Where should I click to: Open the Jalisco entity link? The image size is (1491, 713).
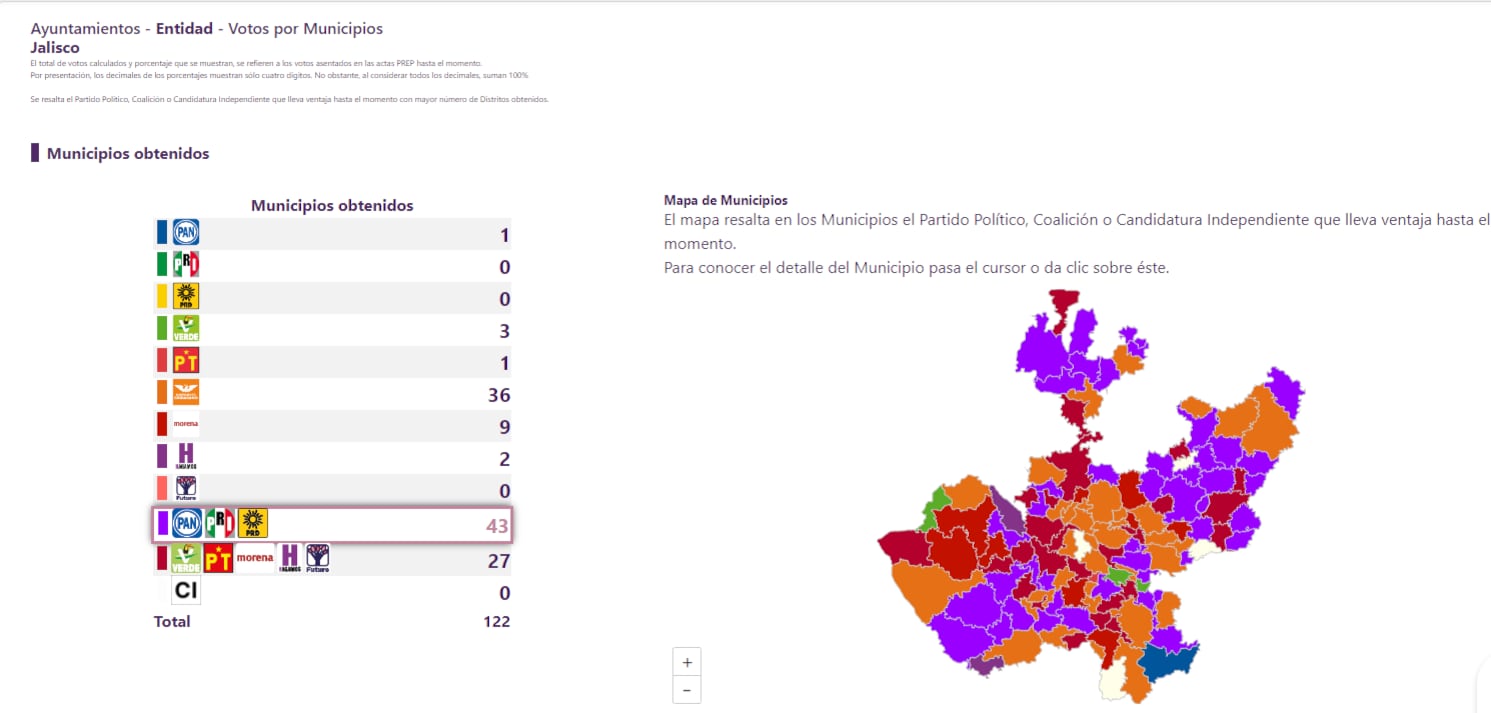(55, 47)
